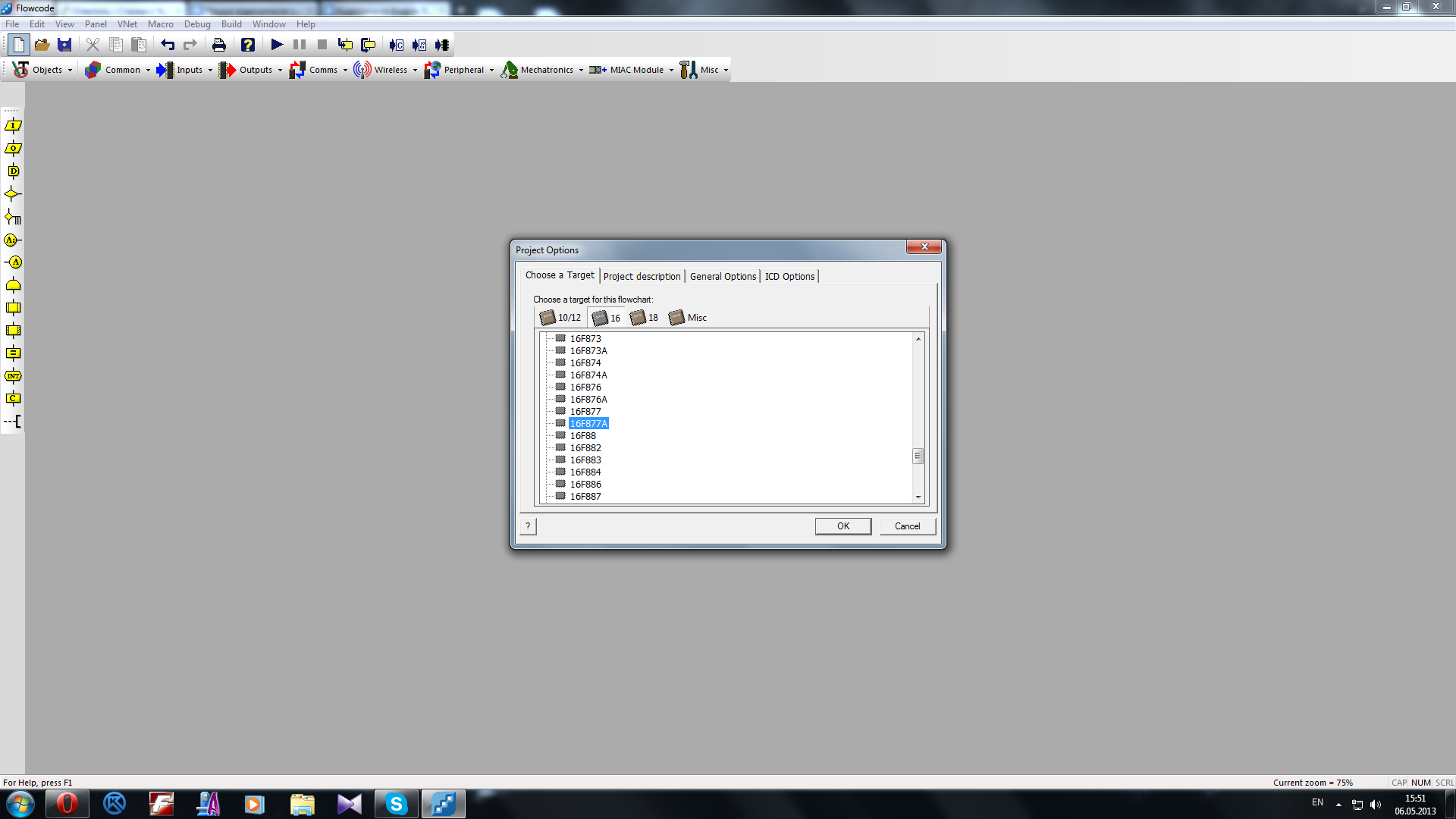Image resolution: width=1456 pixels, height=819 pixels.
Task: Open the Build menu
Action: point(231,24)
